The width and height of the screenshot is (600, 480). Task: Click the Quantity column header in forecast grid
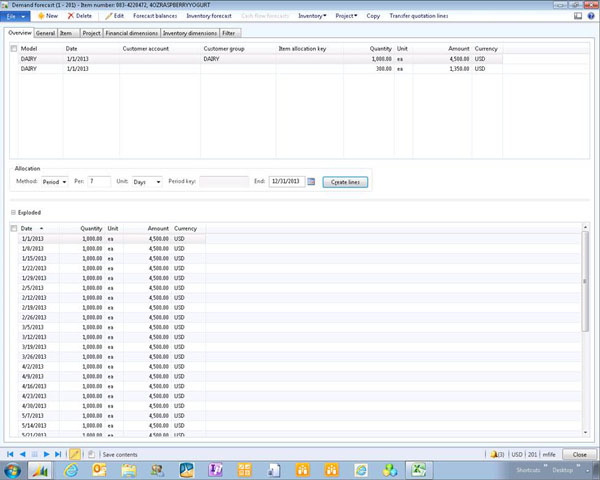tap(380, 49)
